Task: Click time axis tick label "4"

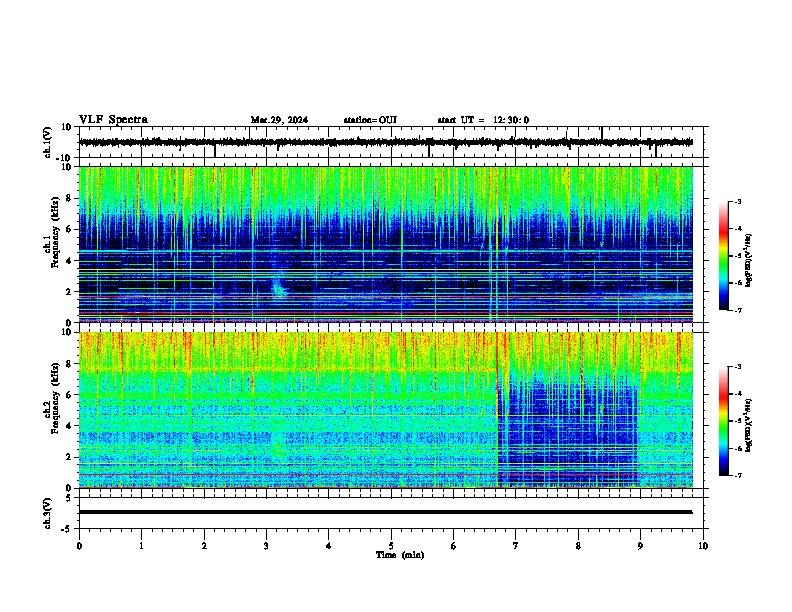Action: 329,546
